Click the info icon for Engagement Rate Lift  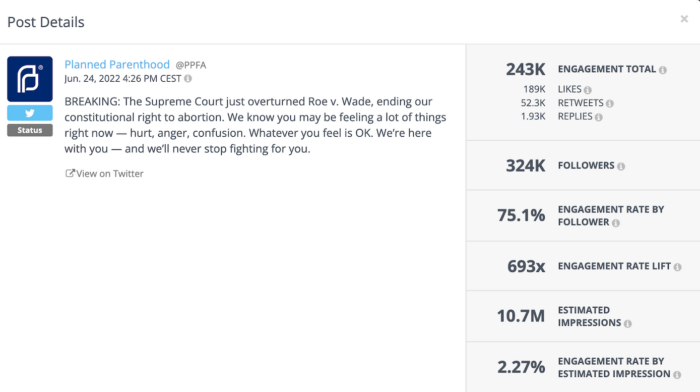tap(677, 267)
